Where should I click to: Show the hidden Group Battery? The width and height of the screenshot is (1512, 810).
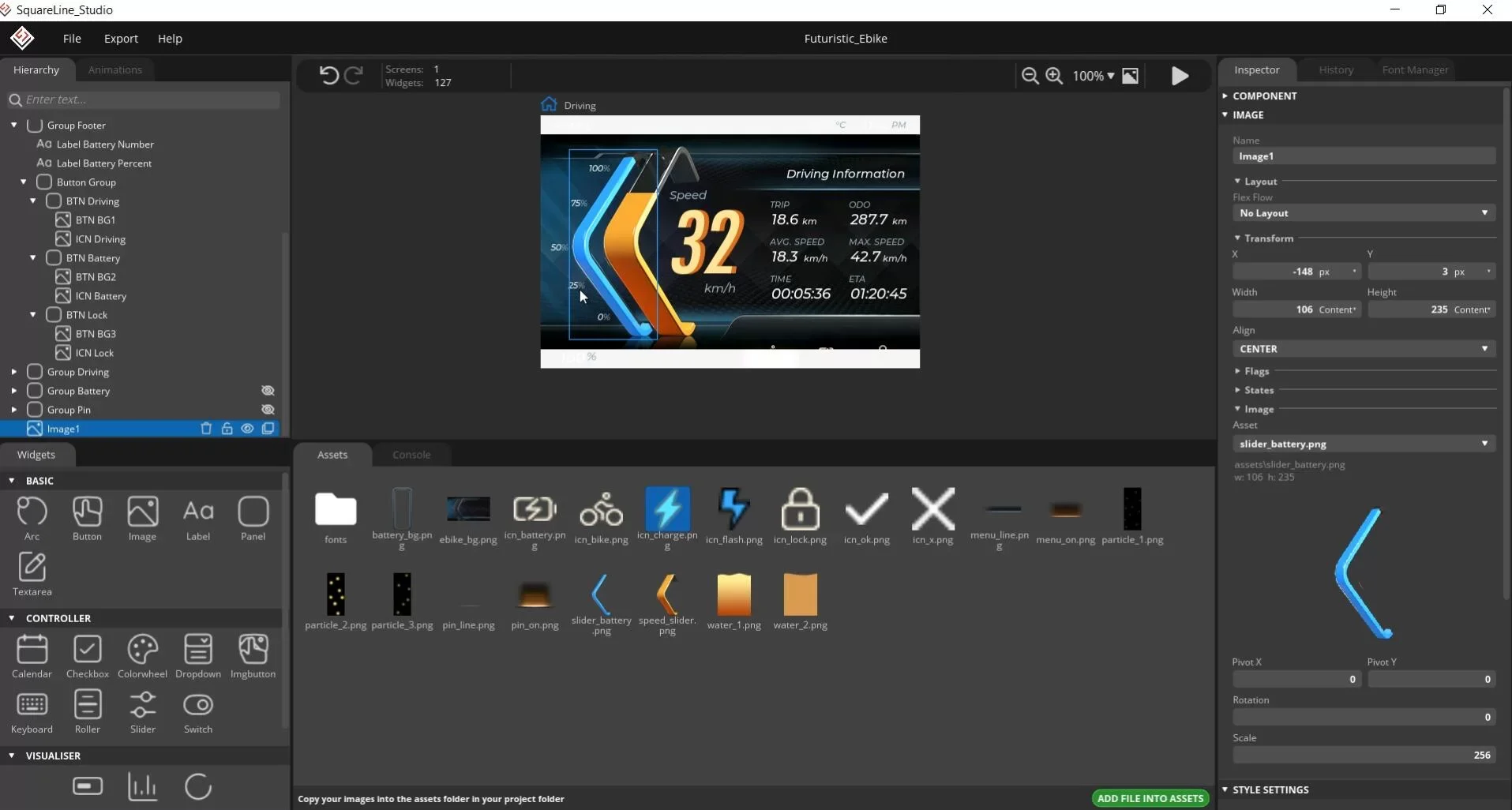click(x=268, y=391)
